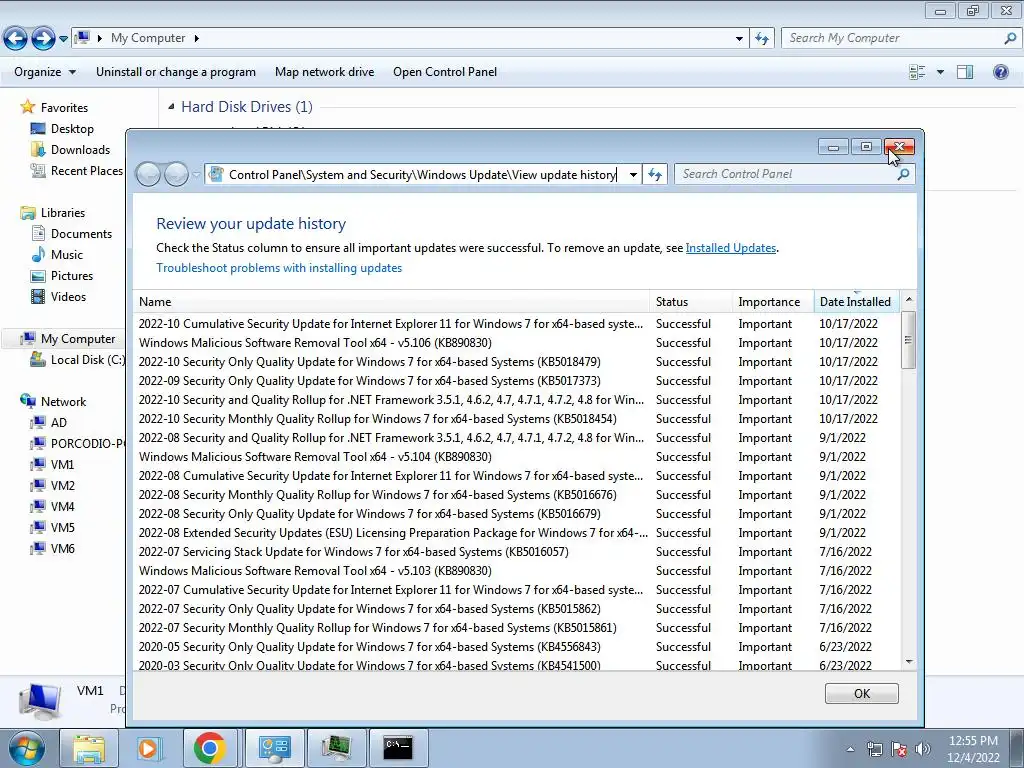Open Windows Explorer from the taskbar
Image resolution: width=1024 pixels, height=768 pixels.
click(x=89, y=748)
